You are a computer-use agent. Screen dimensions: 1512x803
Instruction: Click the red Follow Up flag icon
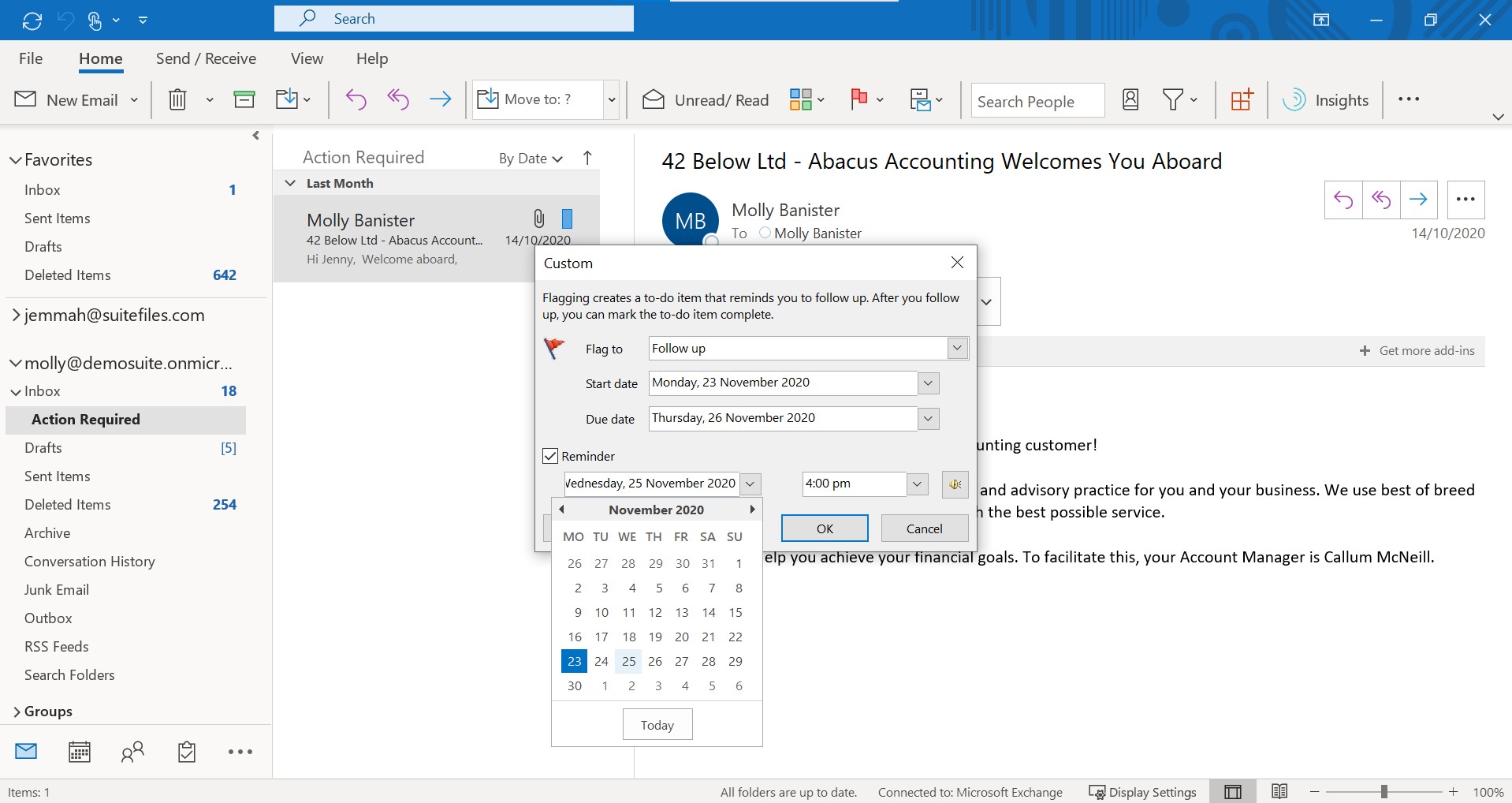pyautogui.click(x=859, y=99)
